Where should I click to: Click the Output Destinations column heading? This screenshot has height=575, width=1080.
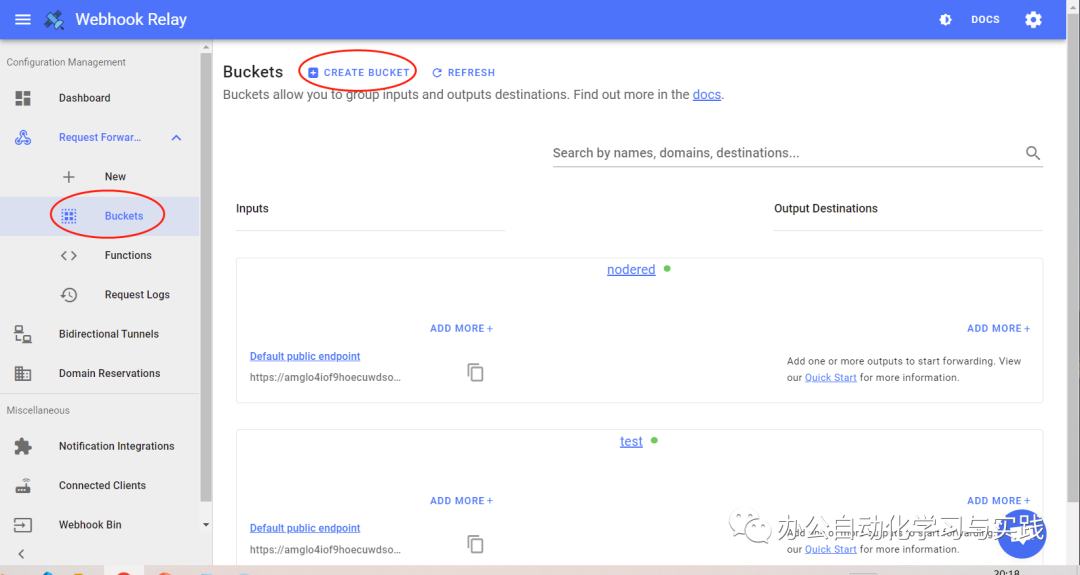tap(826, 209)
